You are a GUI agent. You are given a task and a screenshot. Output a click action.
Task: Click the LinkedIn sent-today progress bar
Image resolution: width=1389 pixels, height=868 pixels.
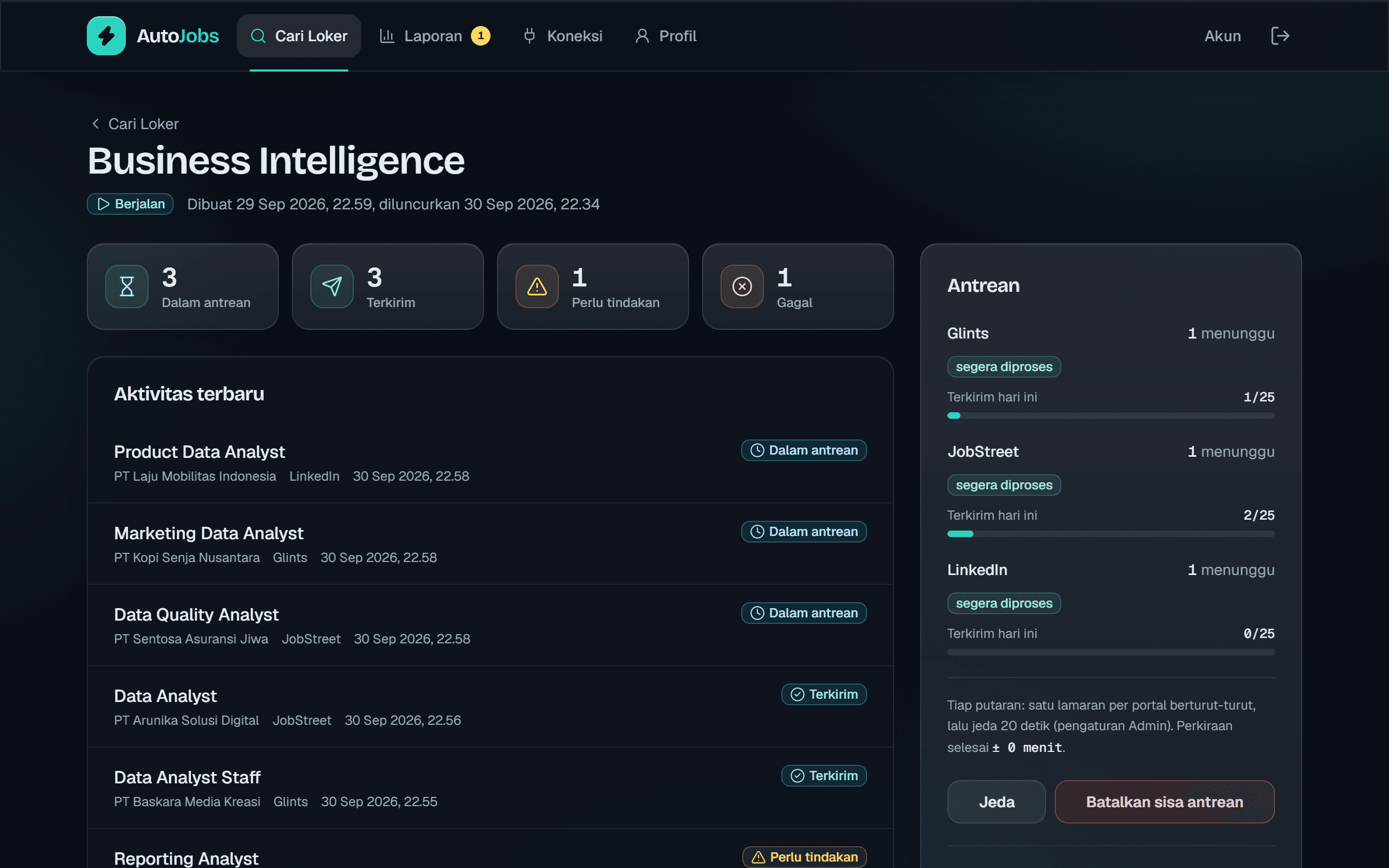(1111, 652)
